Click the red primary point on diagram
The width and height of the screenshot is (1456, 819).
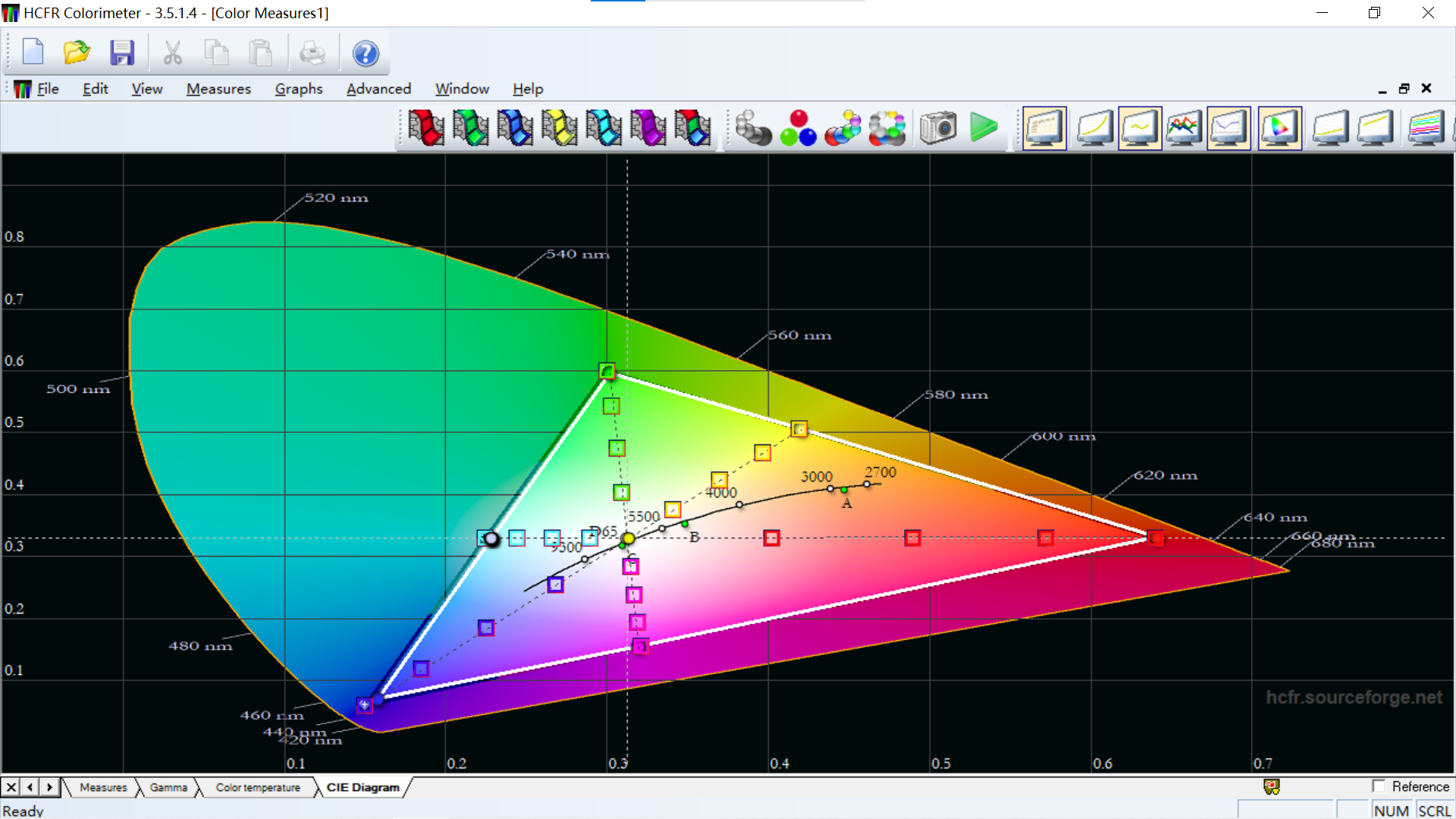(1155, 538)
